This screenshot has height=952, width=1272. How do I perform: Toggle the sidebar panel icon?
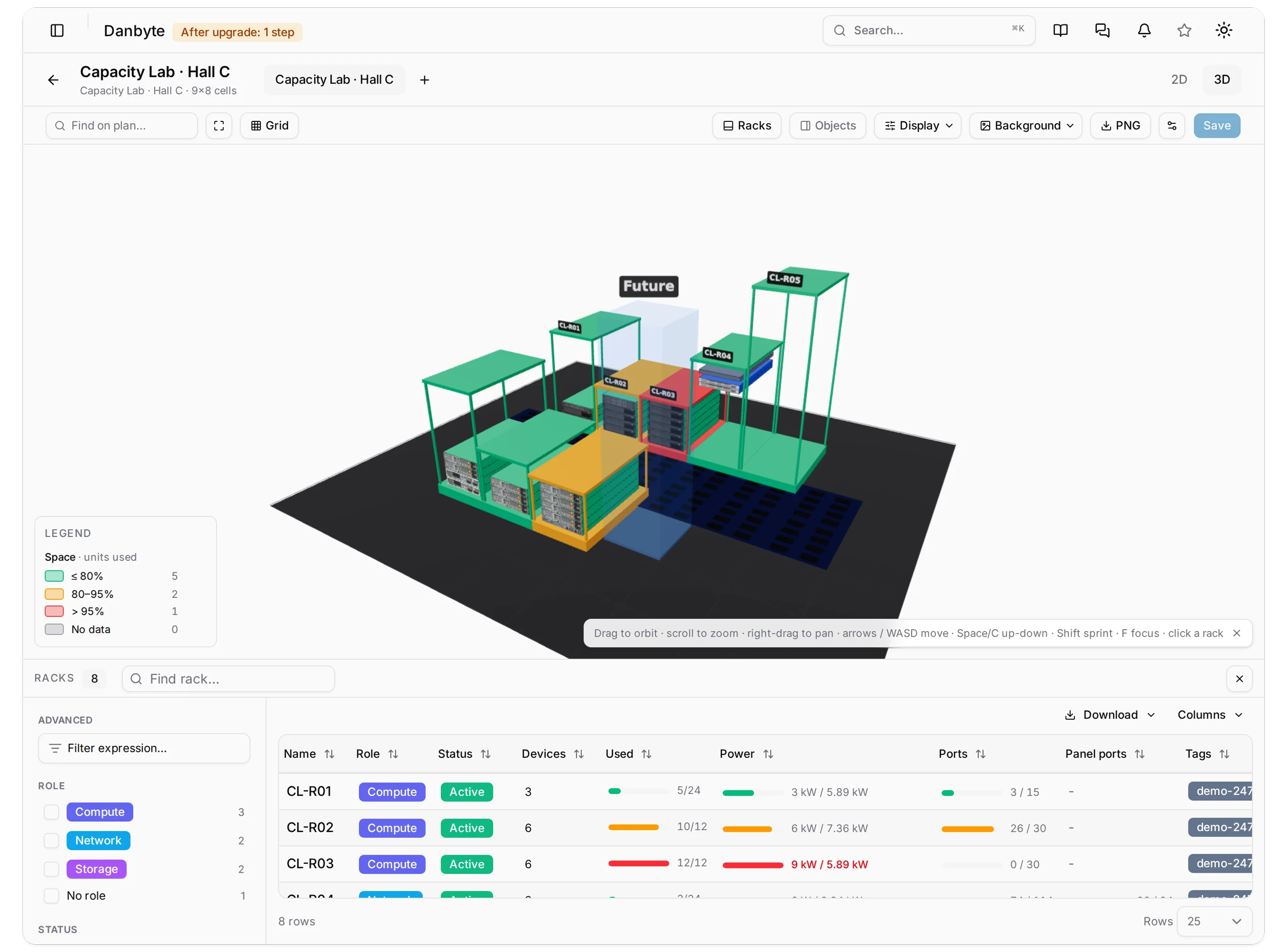coord(57,30)
